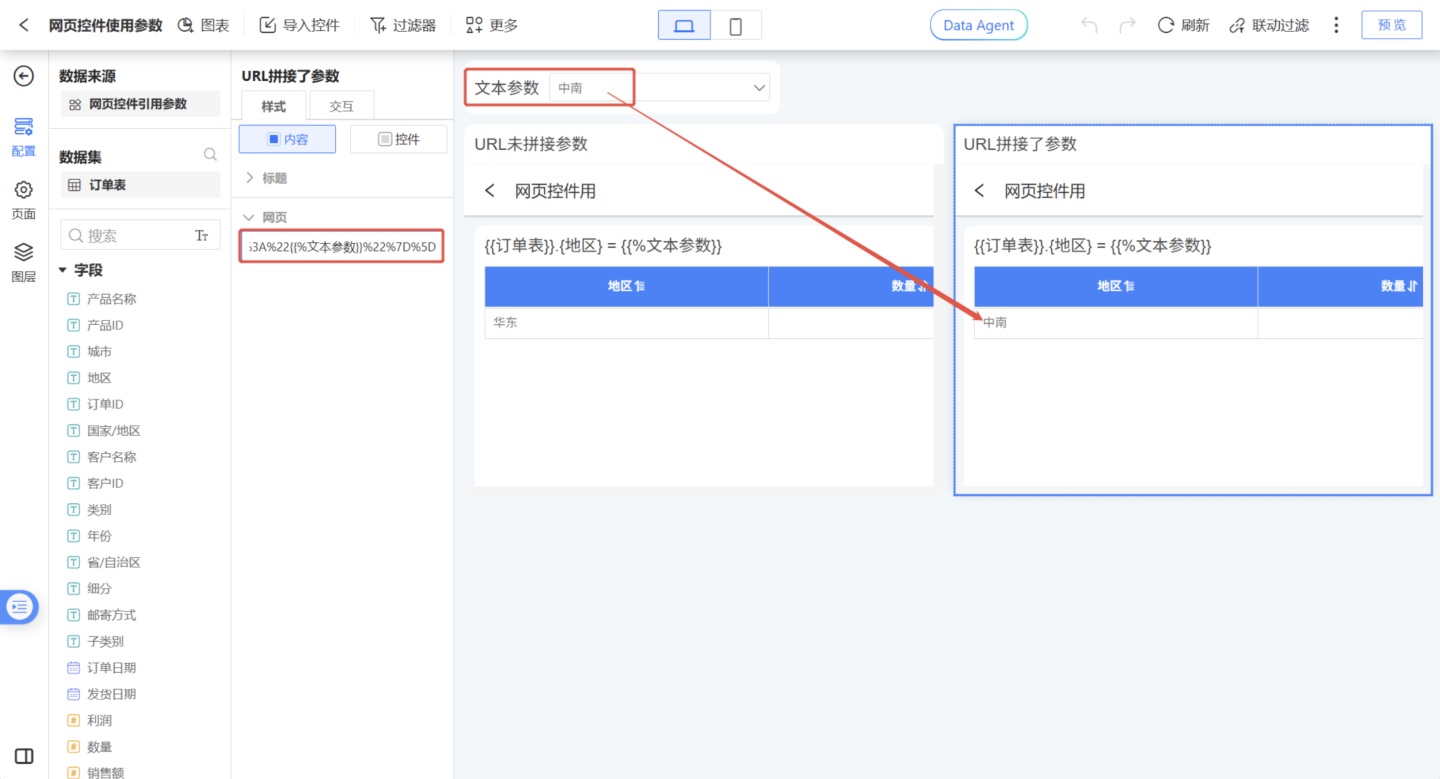Open the 图表 chart menu
1440x779 pixels.
pos(203,25)
